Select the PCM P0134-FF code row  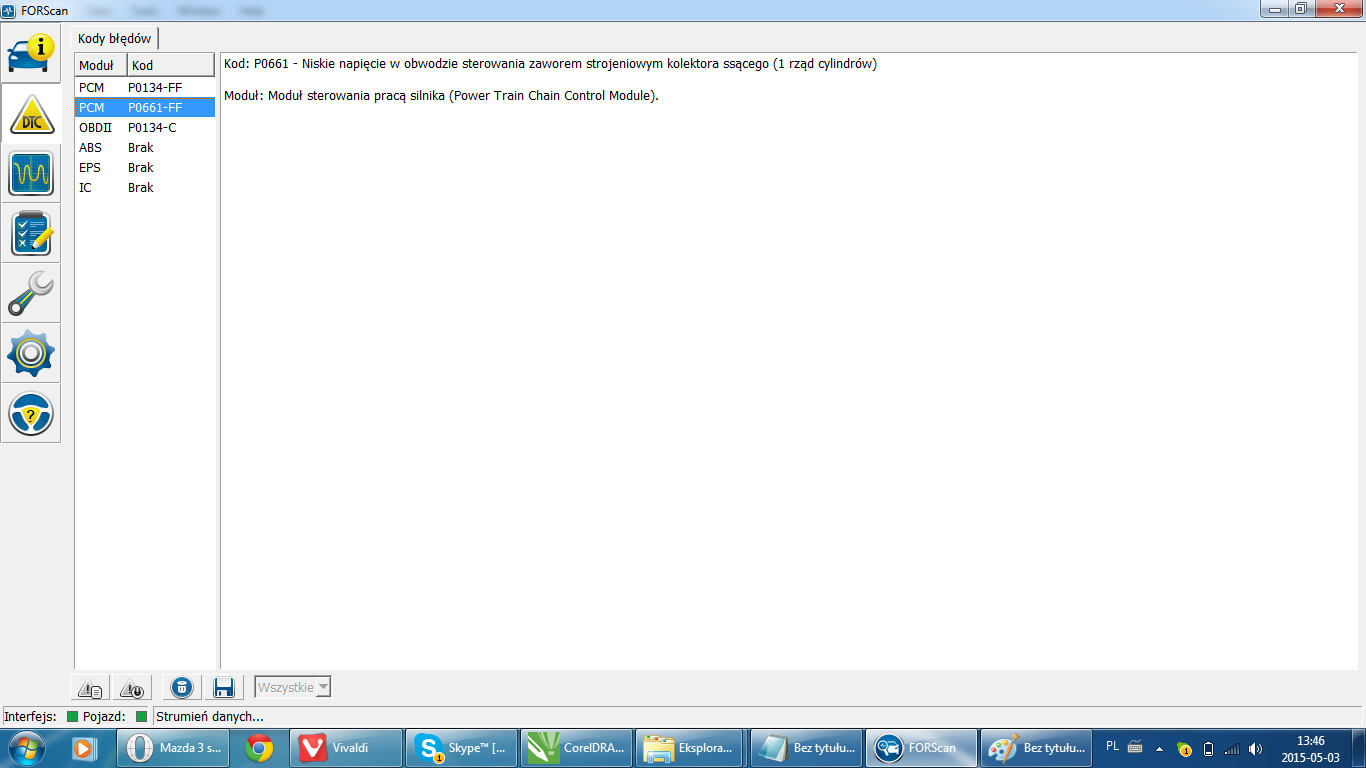click(x=145, y=88)
